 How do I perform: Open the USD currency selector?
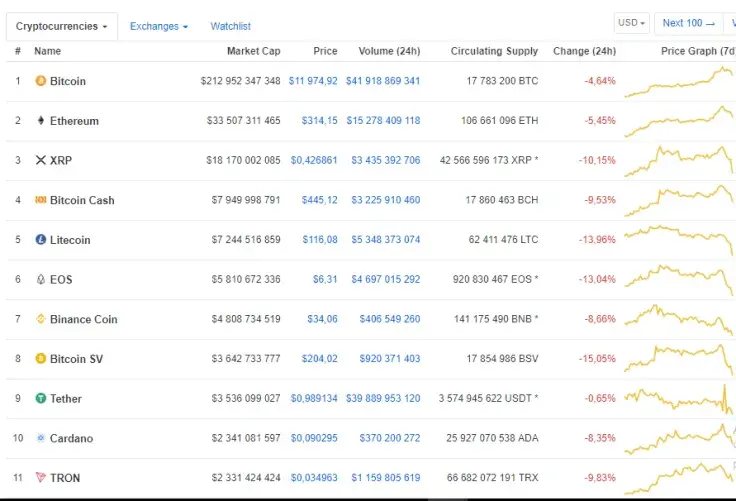click(631, 23)
